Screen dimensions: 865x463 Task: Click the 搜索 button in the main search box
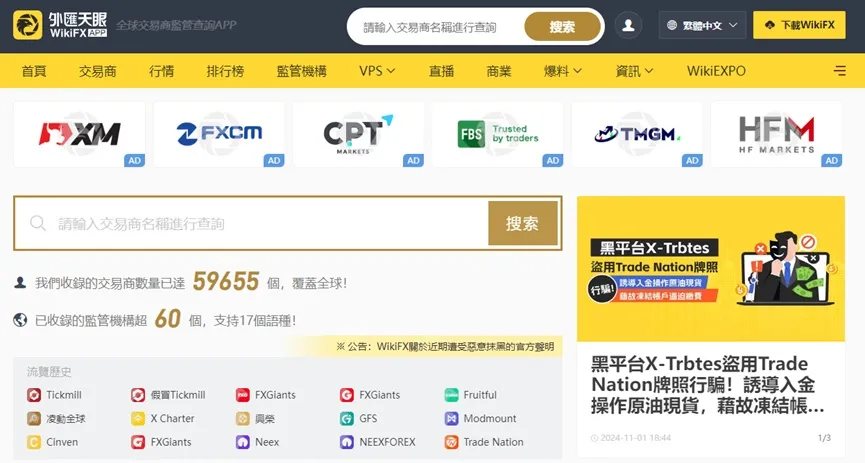tap(522, 223)
